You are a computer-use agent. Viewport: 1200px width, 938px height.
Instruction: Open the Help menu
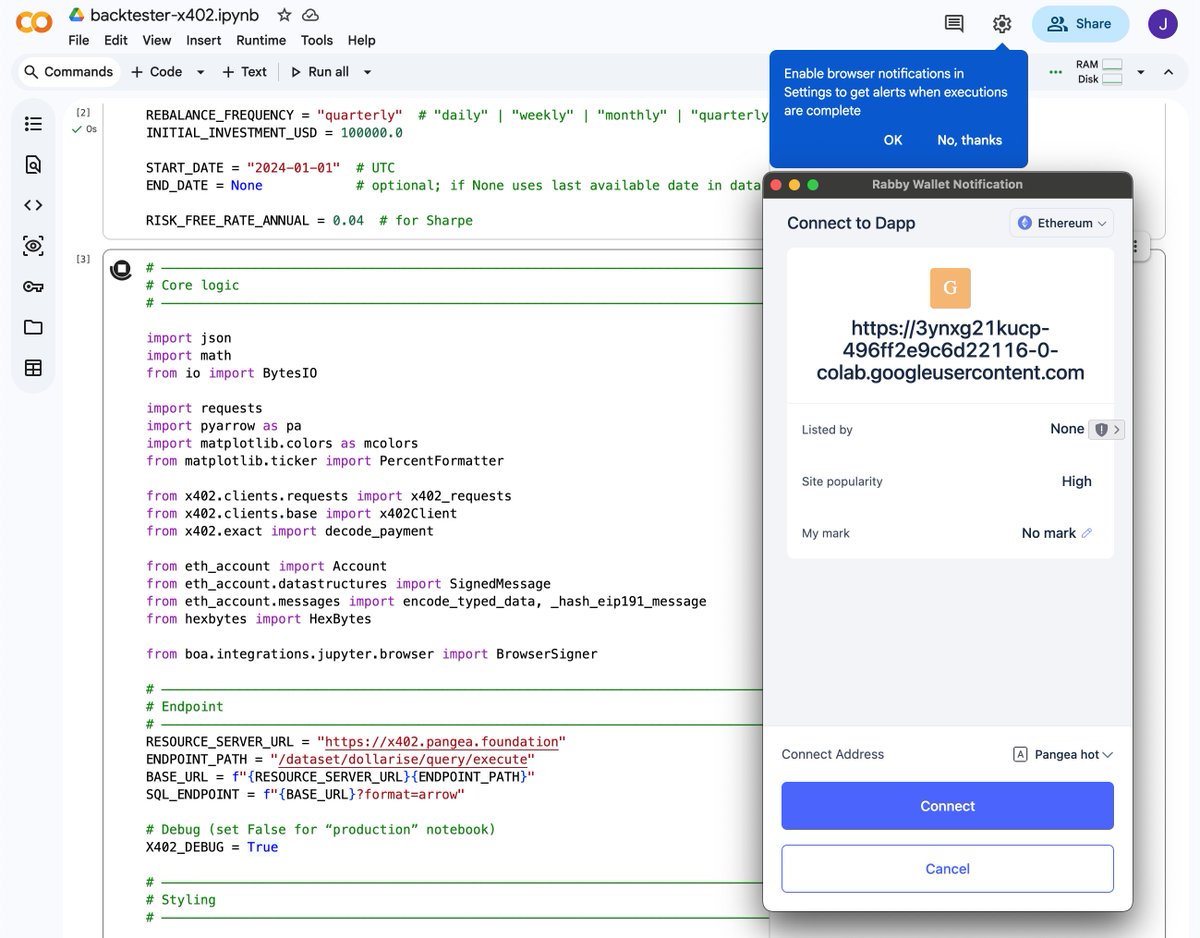tap(362, 40)
